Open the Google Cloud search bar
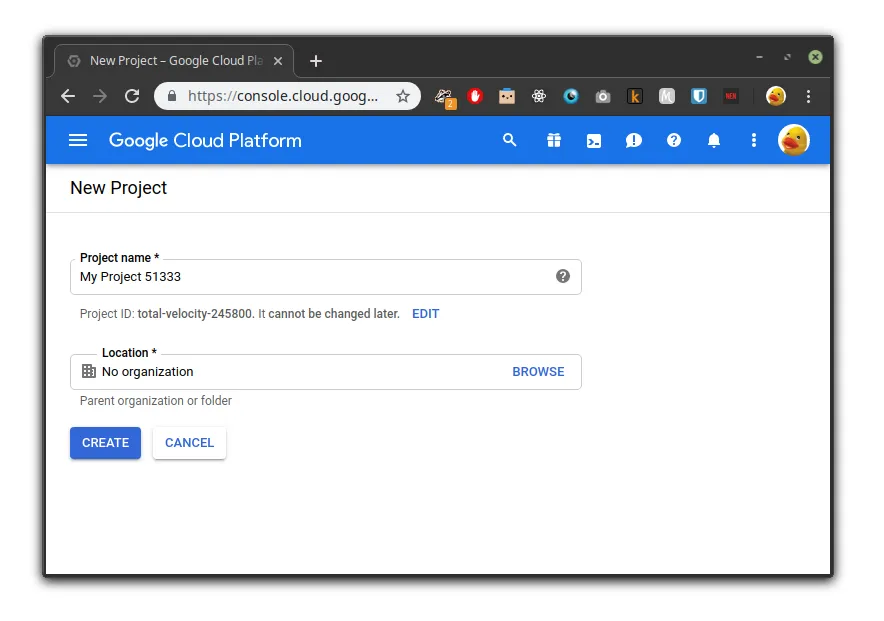 tap(510, 140)
